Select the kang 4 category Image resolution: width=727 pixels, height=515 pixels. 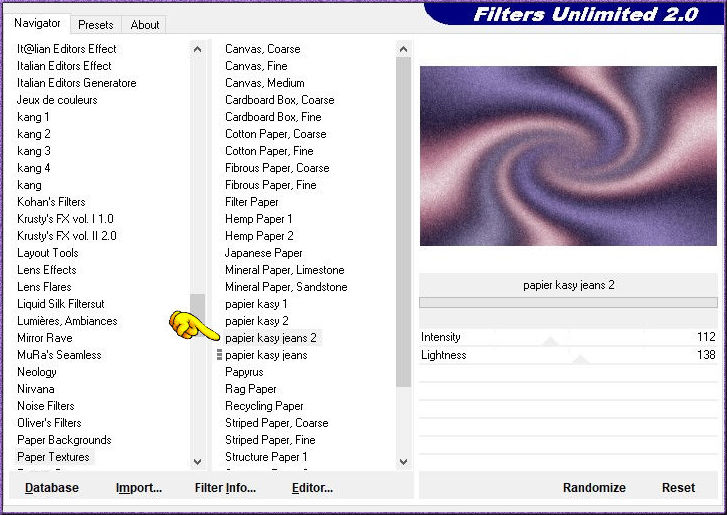33,168
